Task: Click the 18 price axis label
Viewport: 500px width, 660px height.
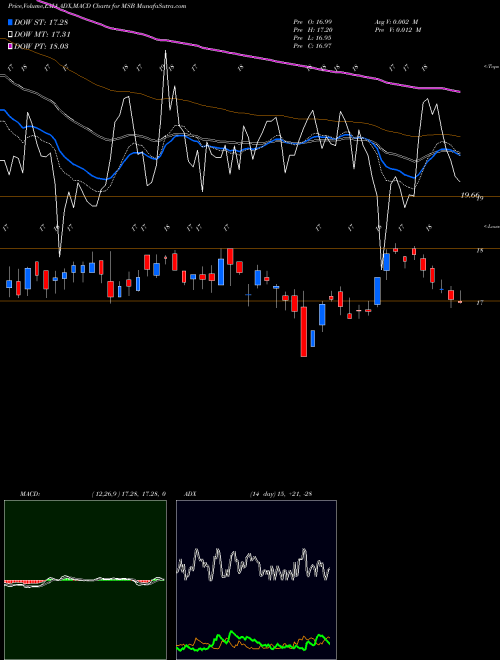Action: [479, 250]
